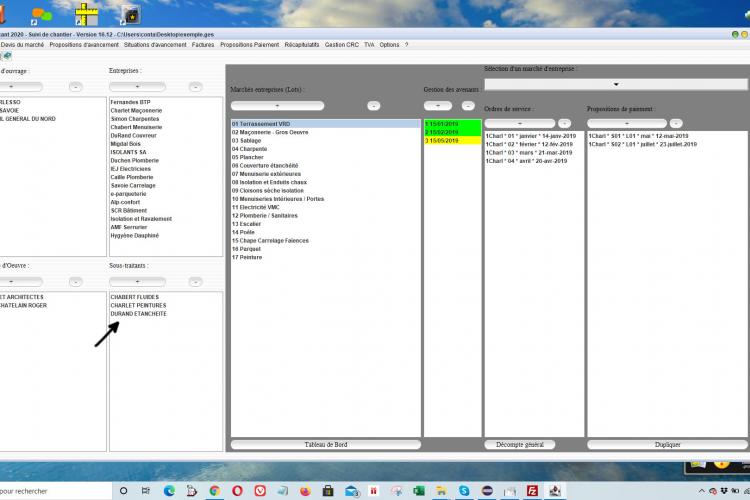This screenshot has width=750, height=500.
Task: Open the ? help menu
Action: point(406,44)
